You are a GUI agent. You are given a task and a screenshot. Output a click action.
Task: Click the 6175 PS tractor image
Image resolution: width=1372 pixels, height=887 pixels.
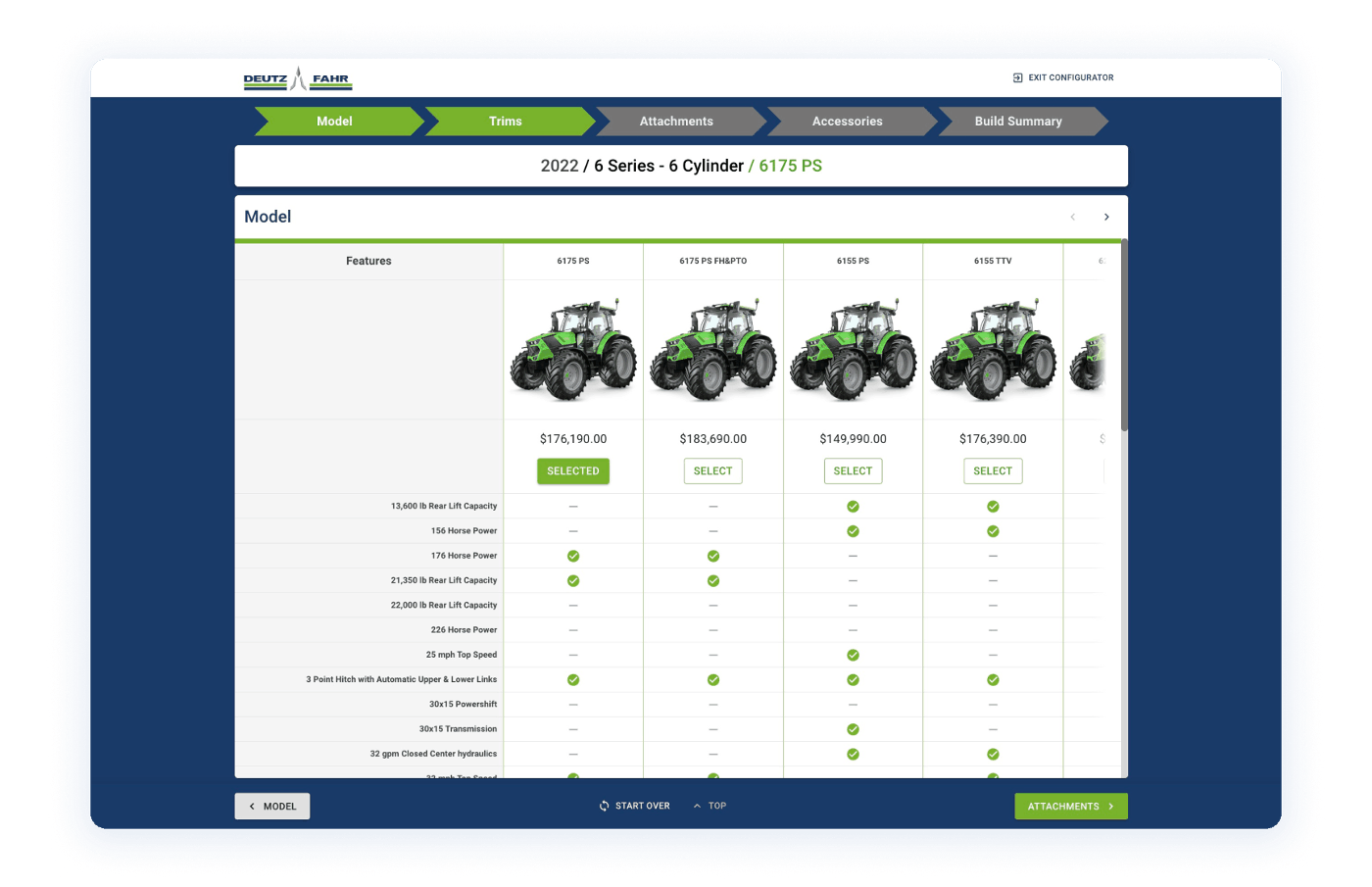573,350
